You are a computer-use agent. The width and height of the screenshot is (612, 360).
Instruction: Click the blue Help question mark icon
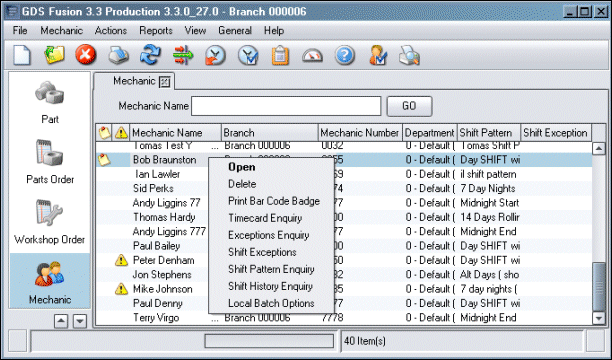coord(345,55)
